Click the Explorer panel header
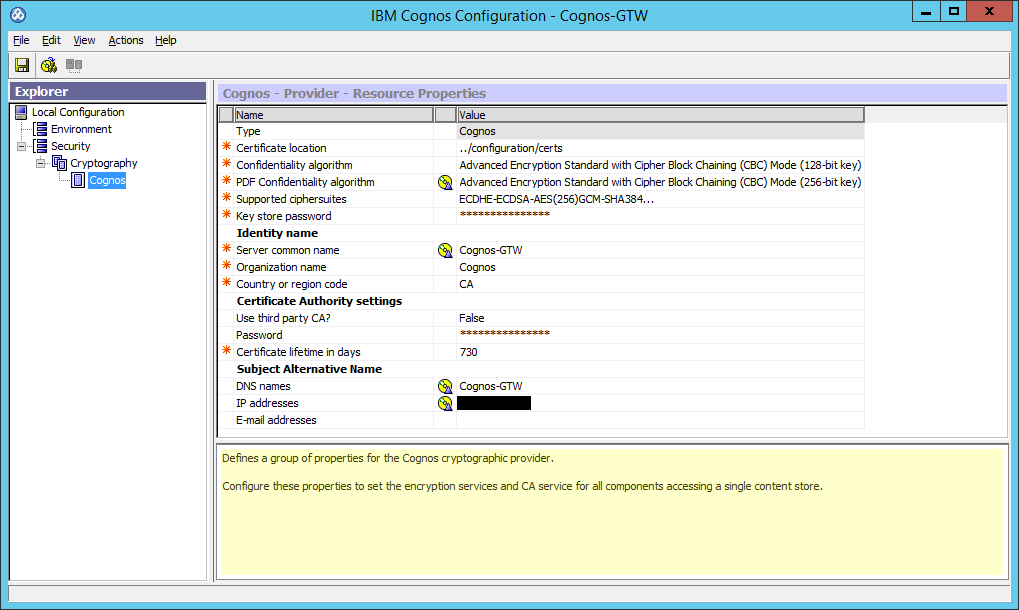Screen dimensions: 1019x610 (x=108, y=92)
